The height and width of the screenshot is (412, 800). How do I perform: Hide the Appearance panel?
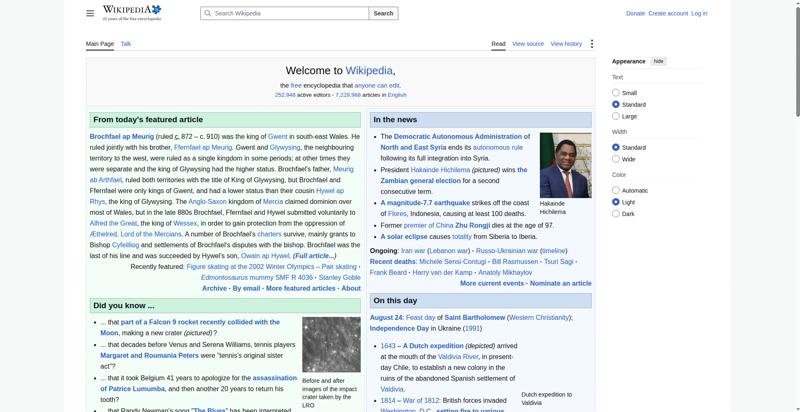[659, 61]
